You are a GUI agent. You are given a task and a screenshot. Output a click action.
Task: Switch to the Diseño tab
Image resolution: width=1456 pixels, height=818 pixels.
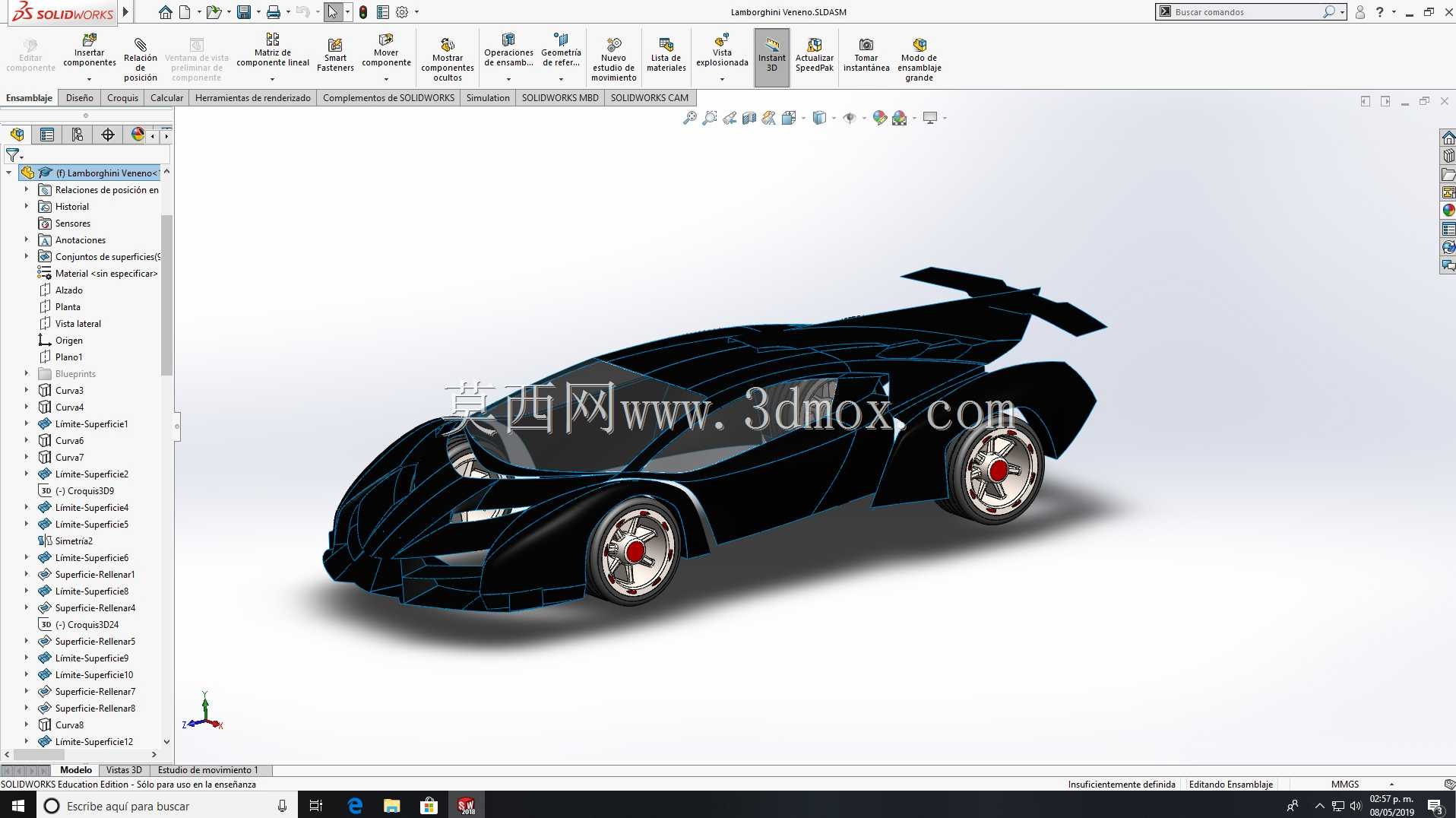80,97
